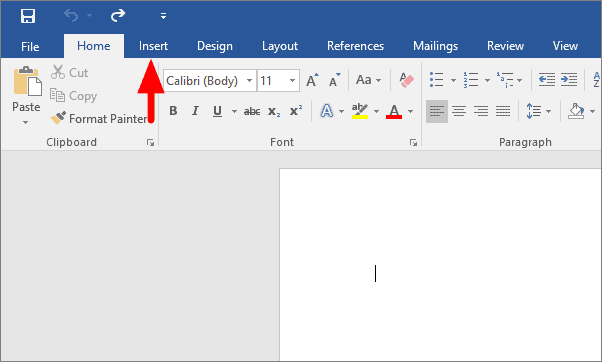Toggle Subscript formatting
The width and height of the screenshot is (602, 362).
(274, 111)
